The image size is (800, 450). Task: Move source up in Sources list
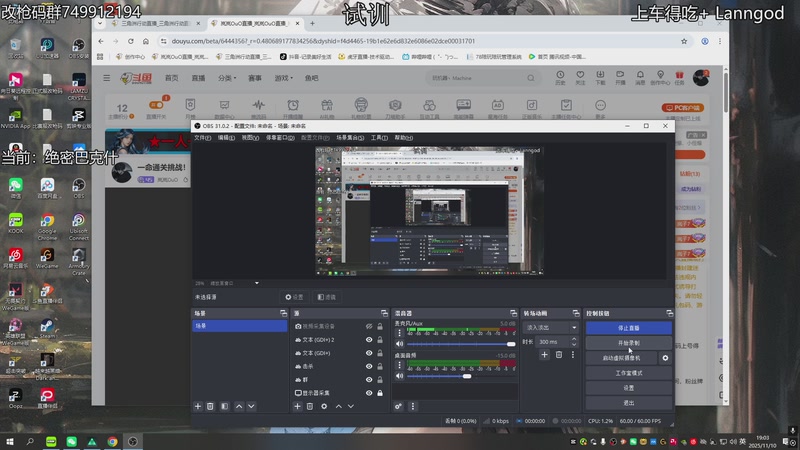(338, 406)
